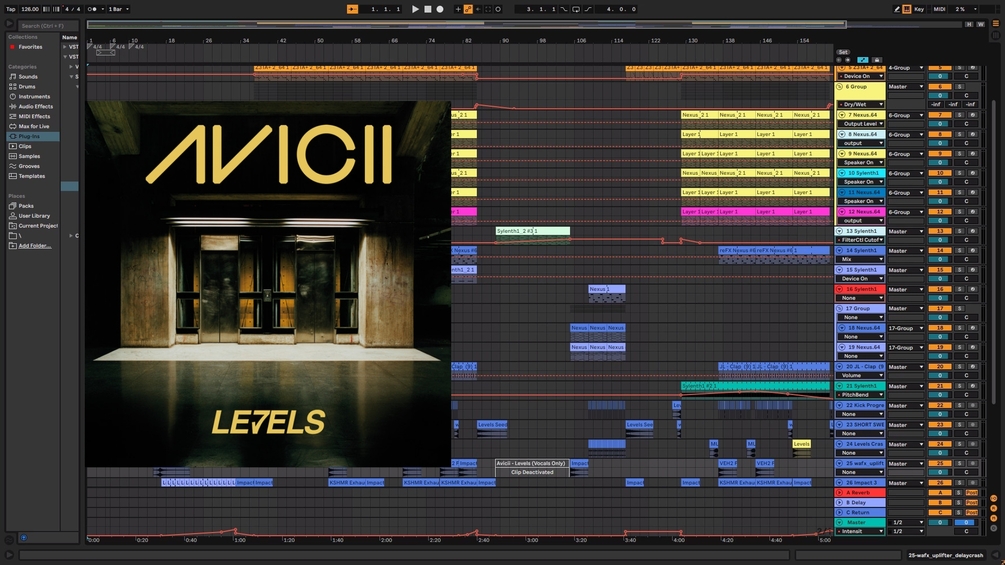1005x565 pixels.
Task: Open Output Level automation chooser dropdown
Action: [863, 124]
